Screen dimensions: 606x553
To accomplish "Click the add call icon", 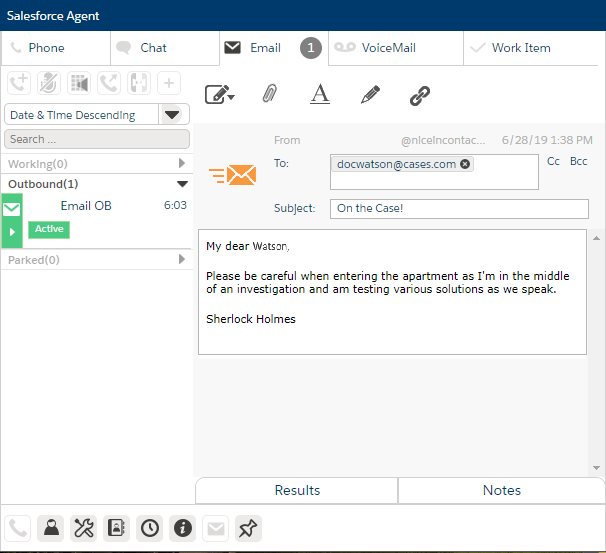I will pos(19,83).
